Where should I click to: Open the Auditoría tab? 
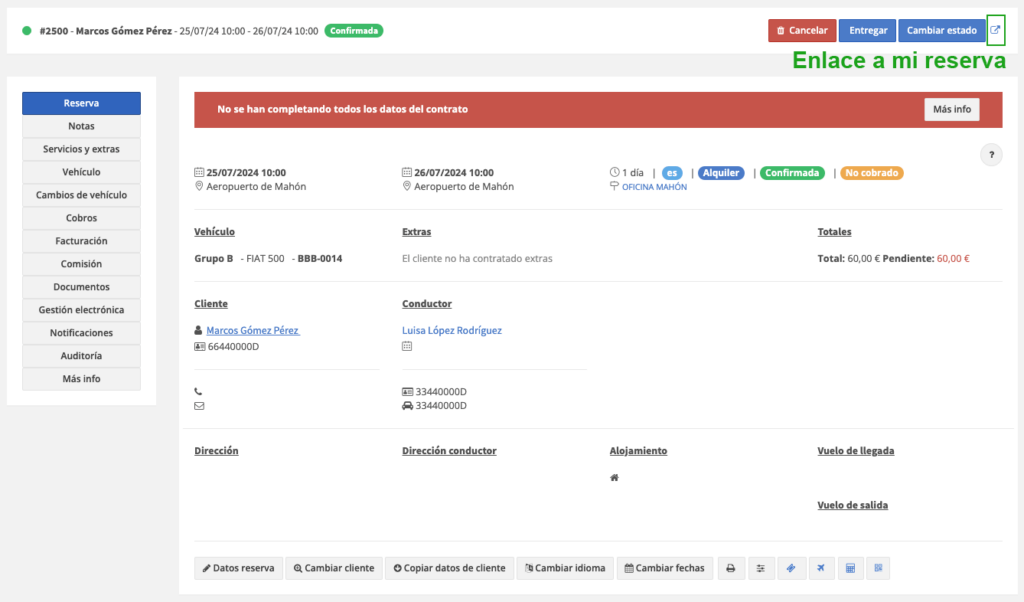[82, 356]
